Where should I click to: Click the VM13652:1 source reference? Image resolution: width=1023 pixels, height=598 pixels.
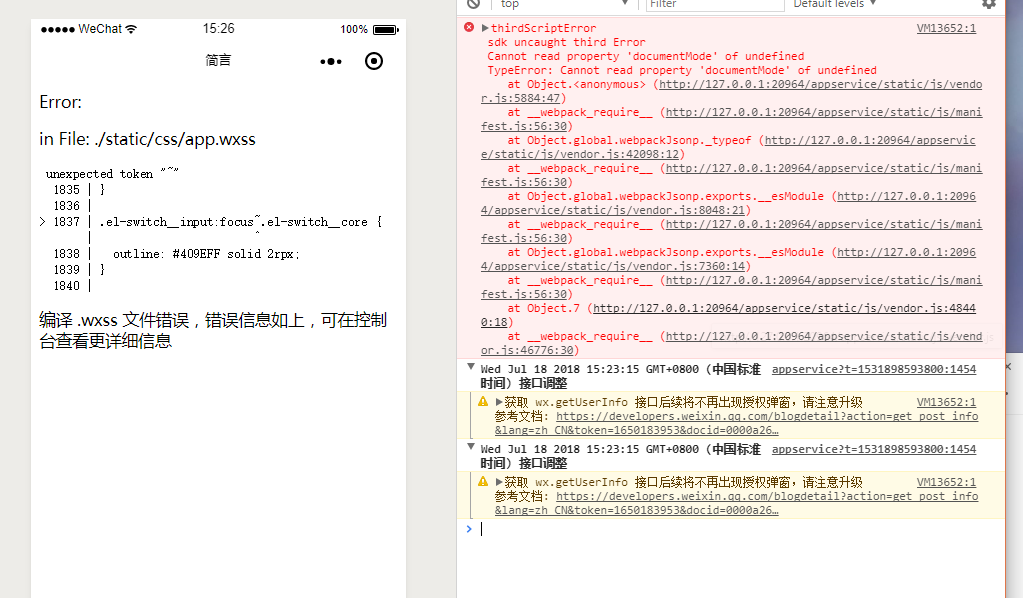click(x=948, y=27)
